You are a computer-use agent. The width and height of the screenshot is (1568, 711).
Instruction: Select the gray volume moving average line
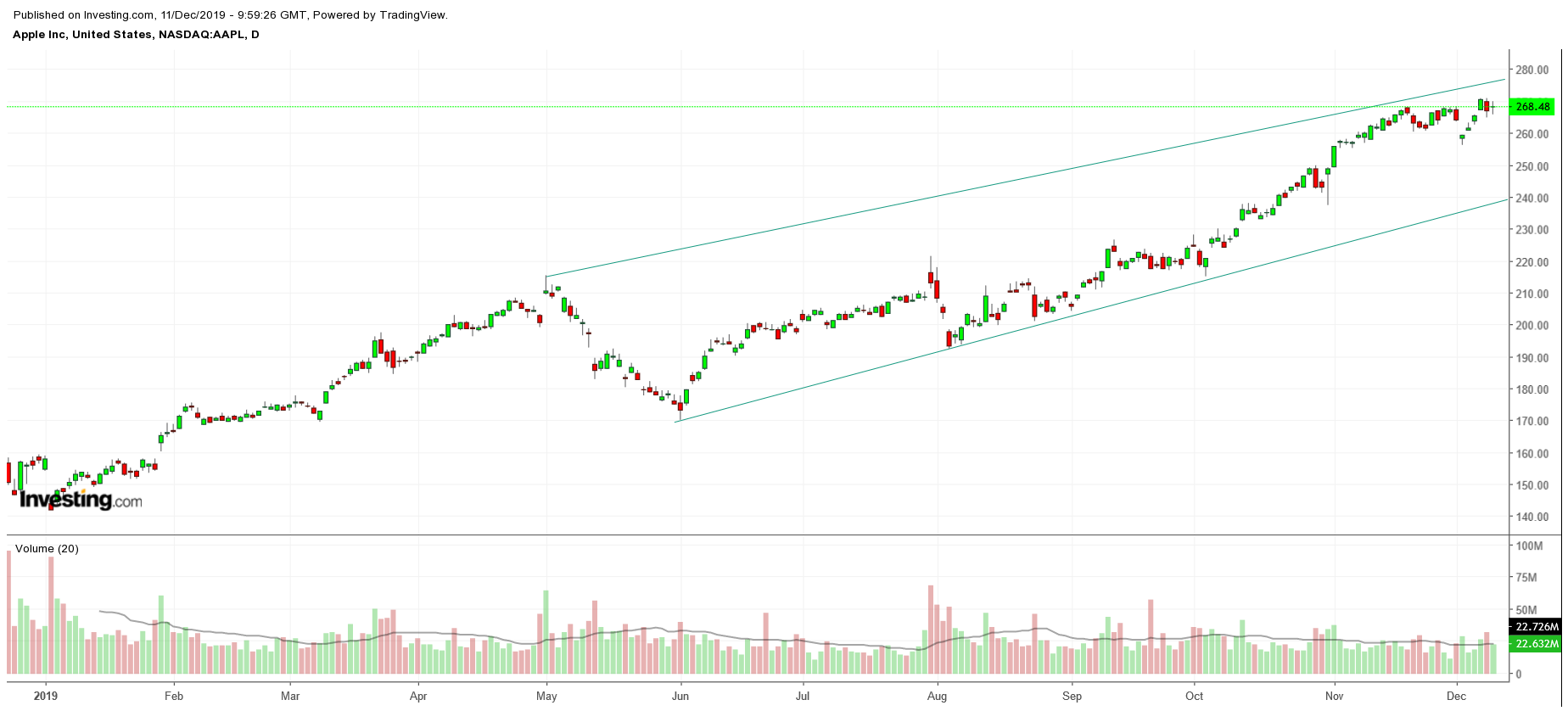click(798, 641)
